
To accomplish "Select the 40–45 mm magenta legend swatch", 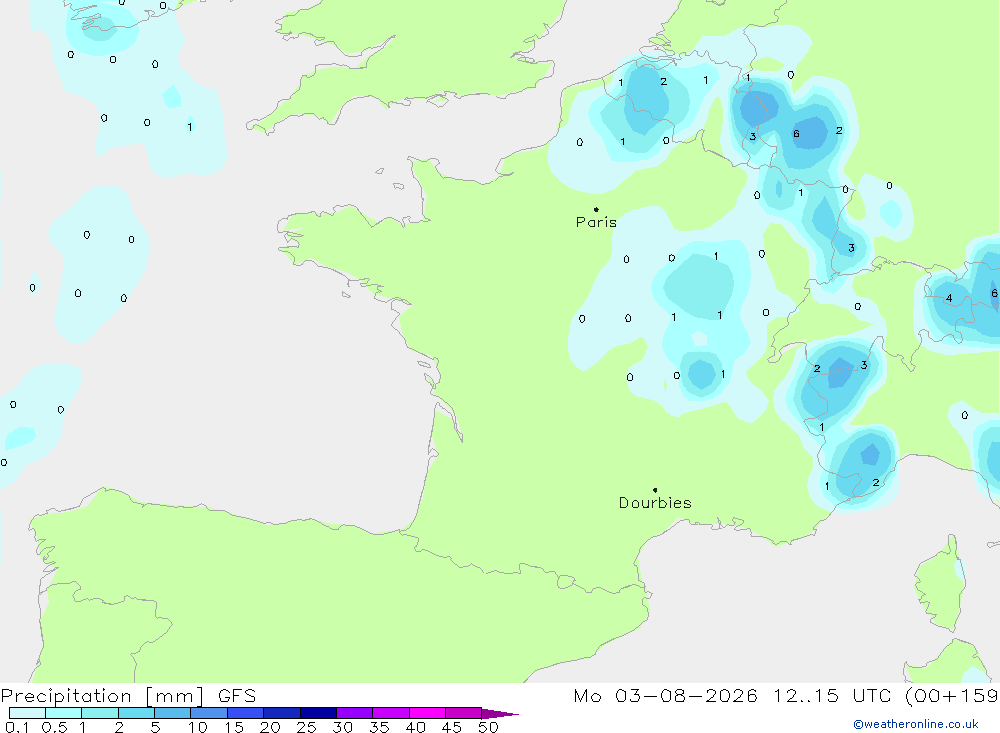I will click(427, 713).
